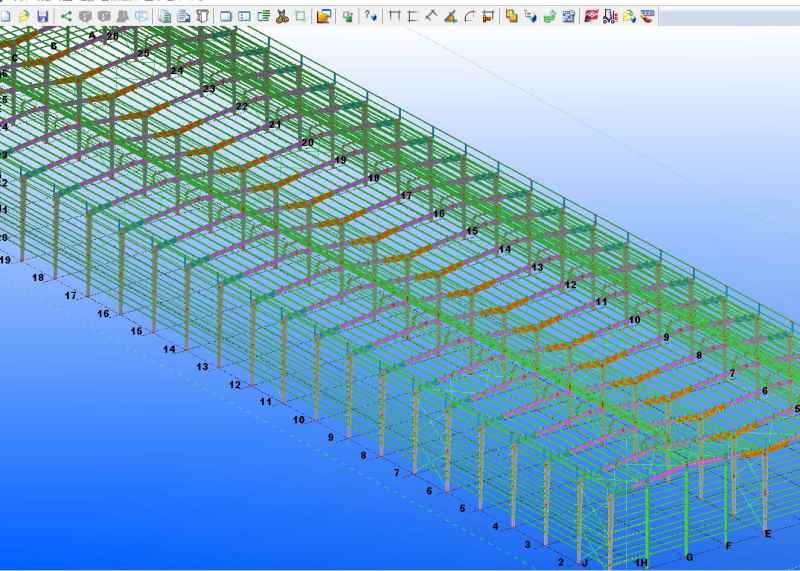Click the forklift icon in toolbar
Viewport: 800px width, 571px height.
coord(610,17)
